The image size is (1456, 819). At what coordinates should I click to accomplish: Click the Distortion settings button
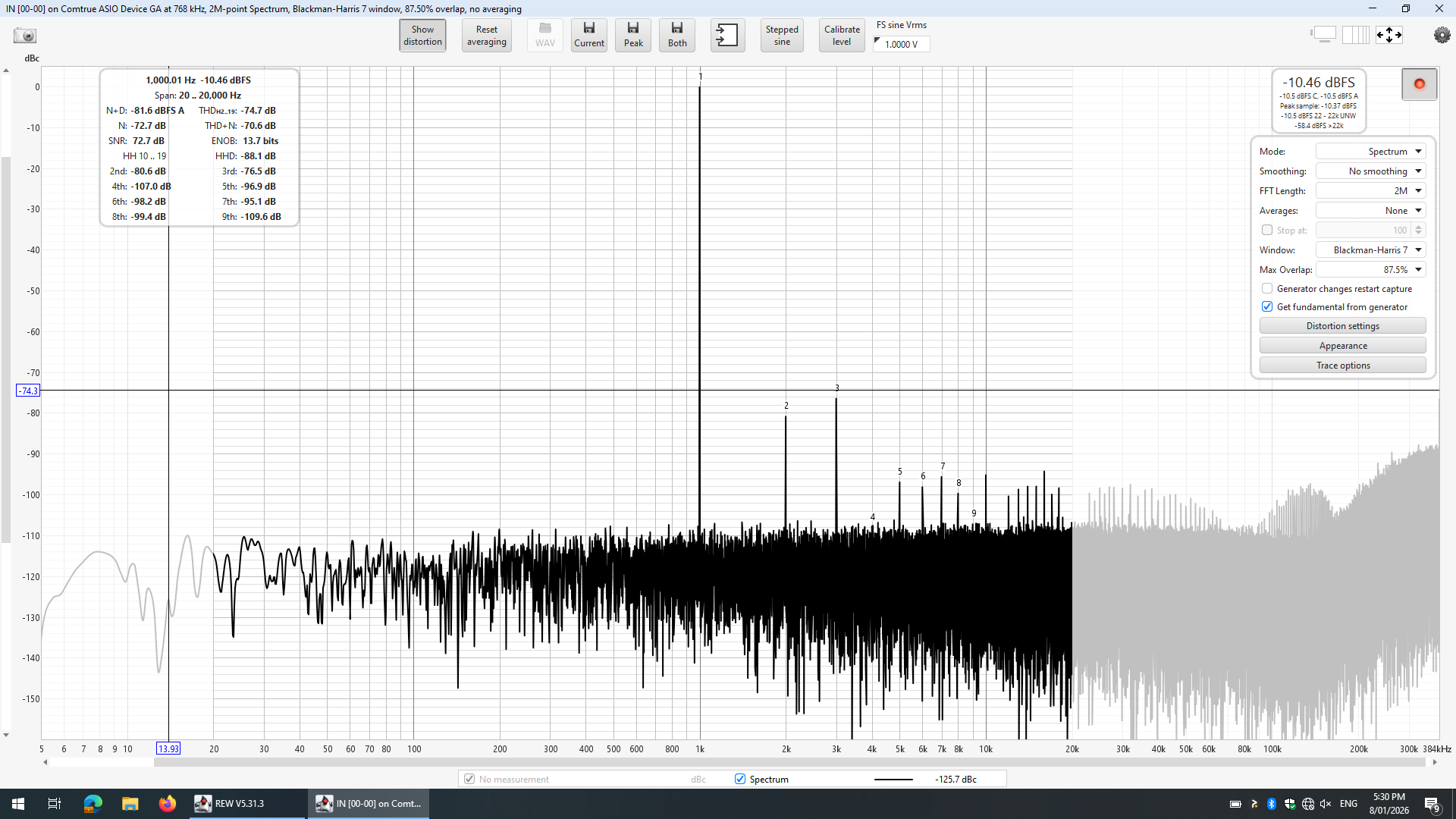click(1342, 326)
